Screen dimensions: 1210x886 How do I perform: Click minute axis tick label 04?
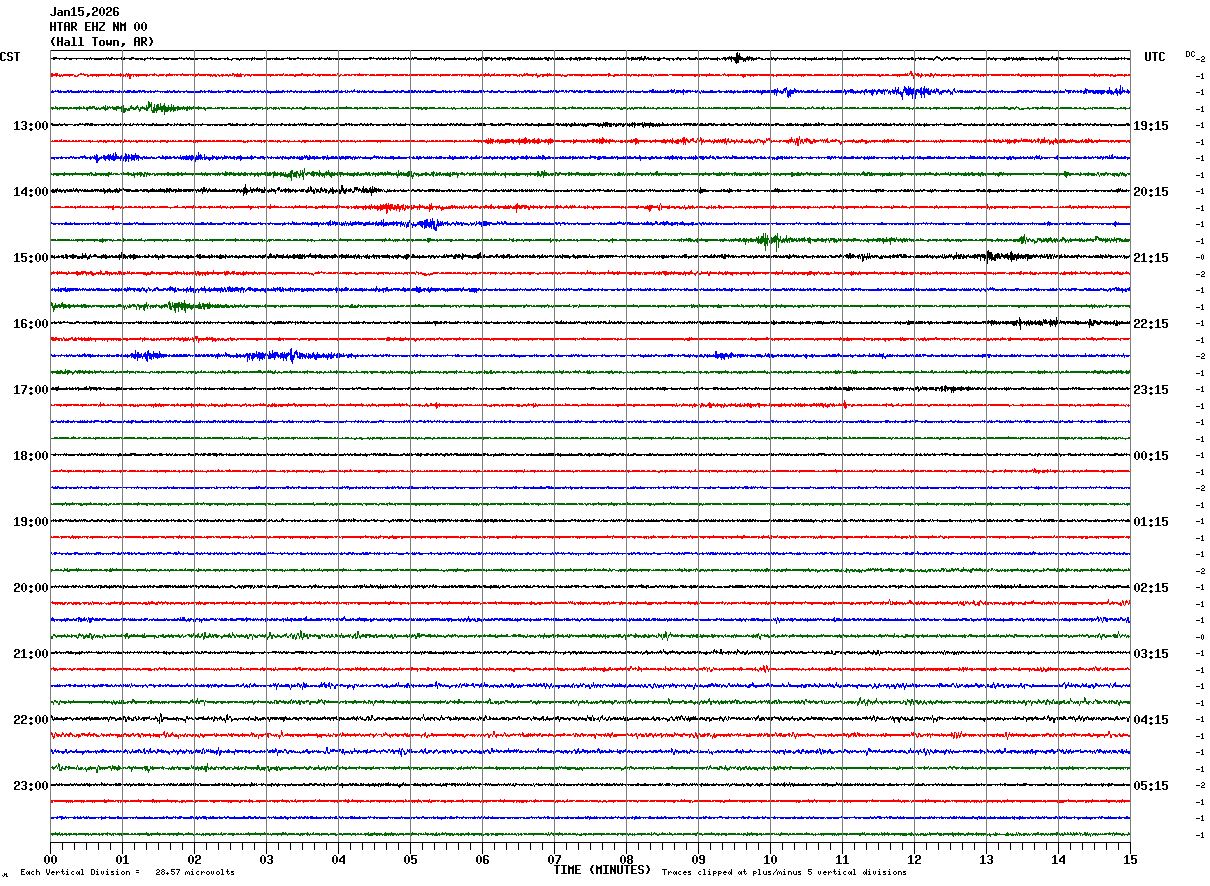(338, 860)
